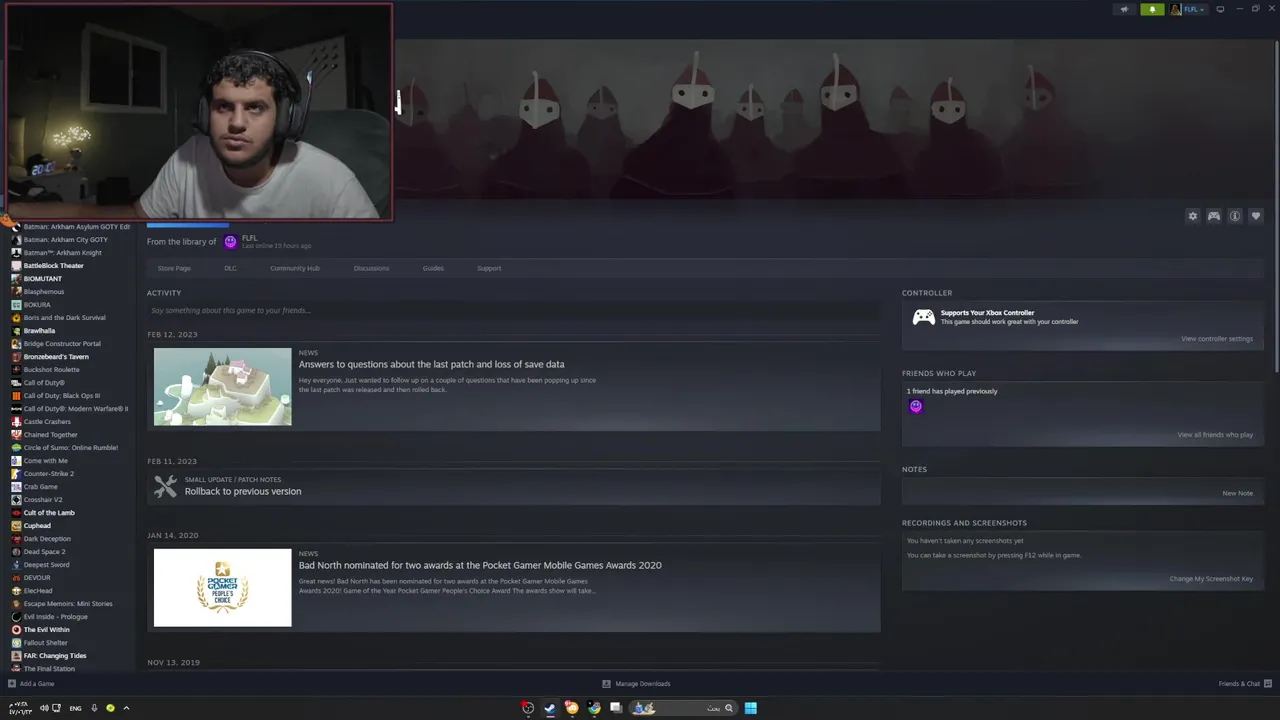Viewport: 1280px width, 720px height.
Task: Add game to favorites with heart icon
Action: 1256,216
